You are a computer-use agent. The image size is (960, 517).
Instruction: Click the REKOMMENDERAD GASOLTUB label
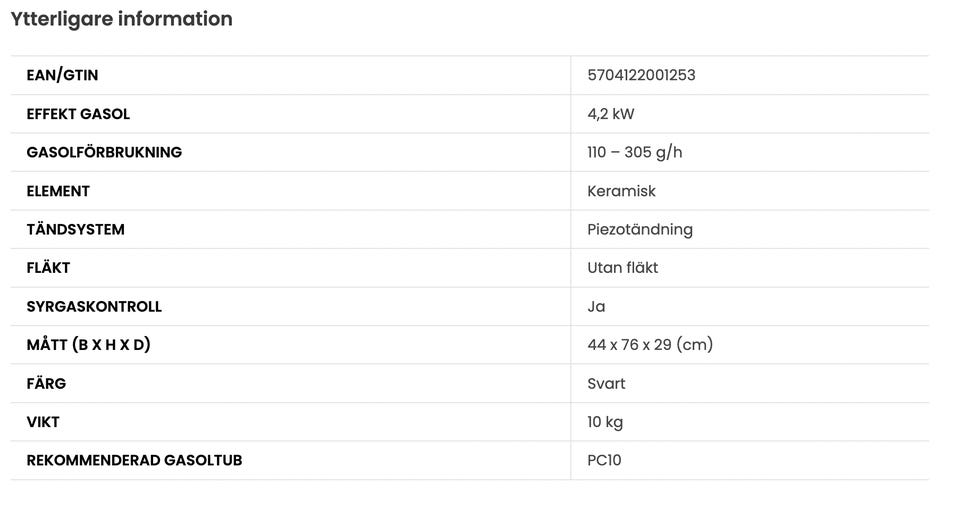click(134, 460)
